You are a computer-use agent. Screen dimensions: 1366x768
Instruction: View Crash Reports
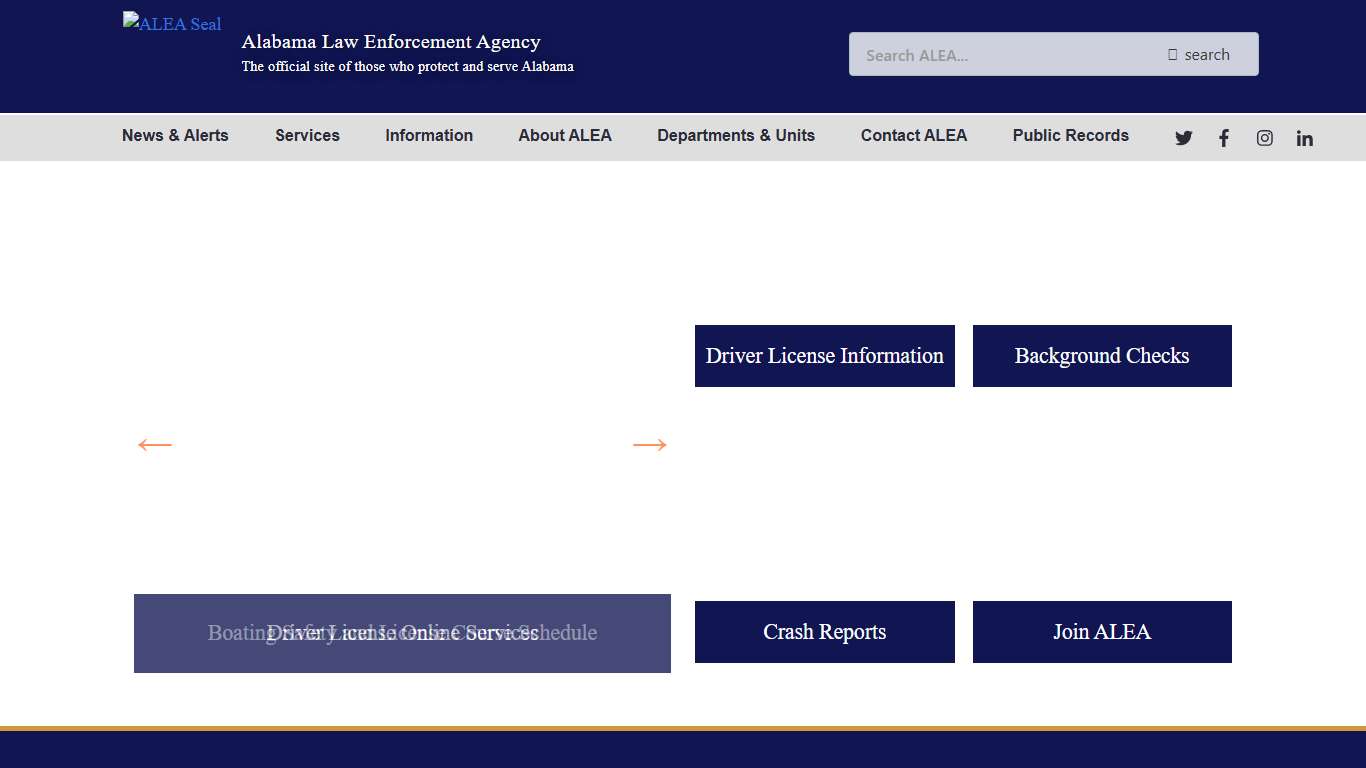pyautogui.click(x=824, y=631)
